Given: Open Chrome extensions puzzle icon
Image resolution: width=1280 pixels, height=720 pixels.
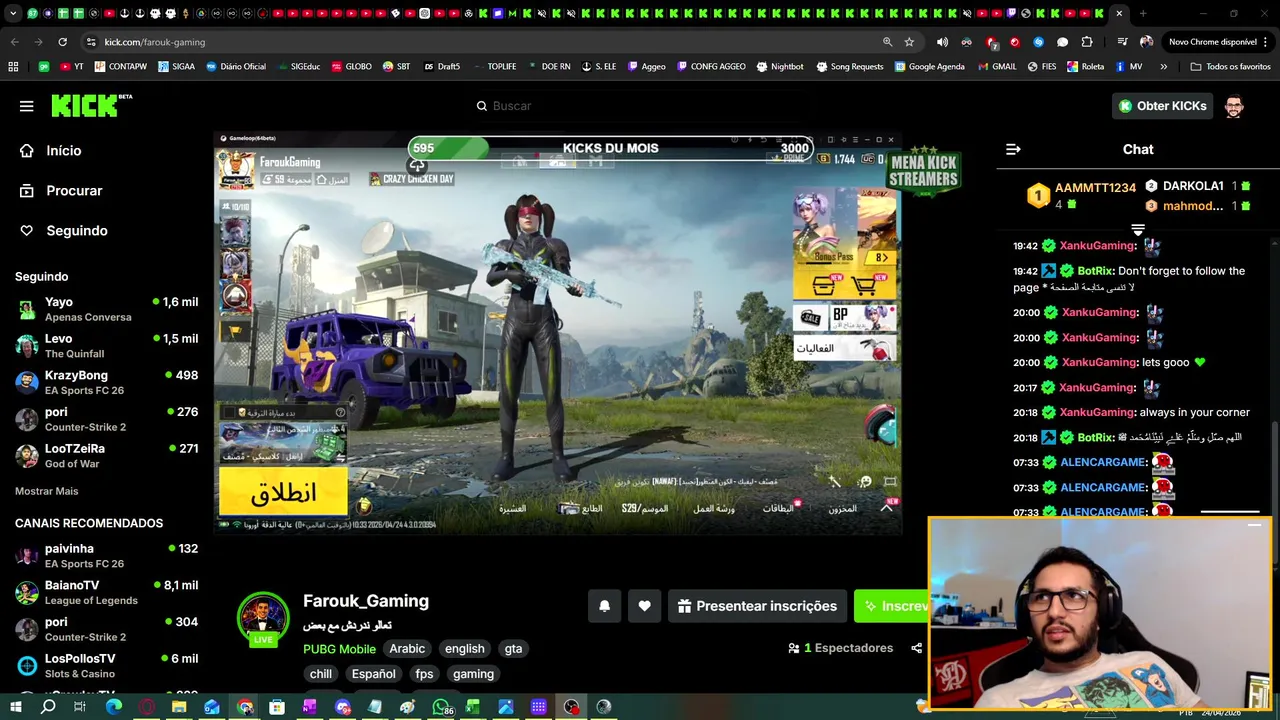Looking at the screenshot, I should tap(1087, 42).
